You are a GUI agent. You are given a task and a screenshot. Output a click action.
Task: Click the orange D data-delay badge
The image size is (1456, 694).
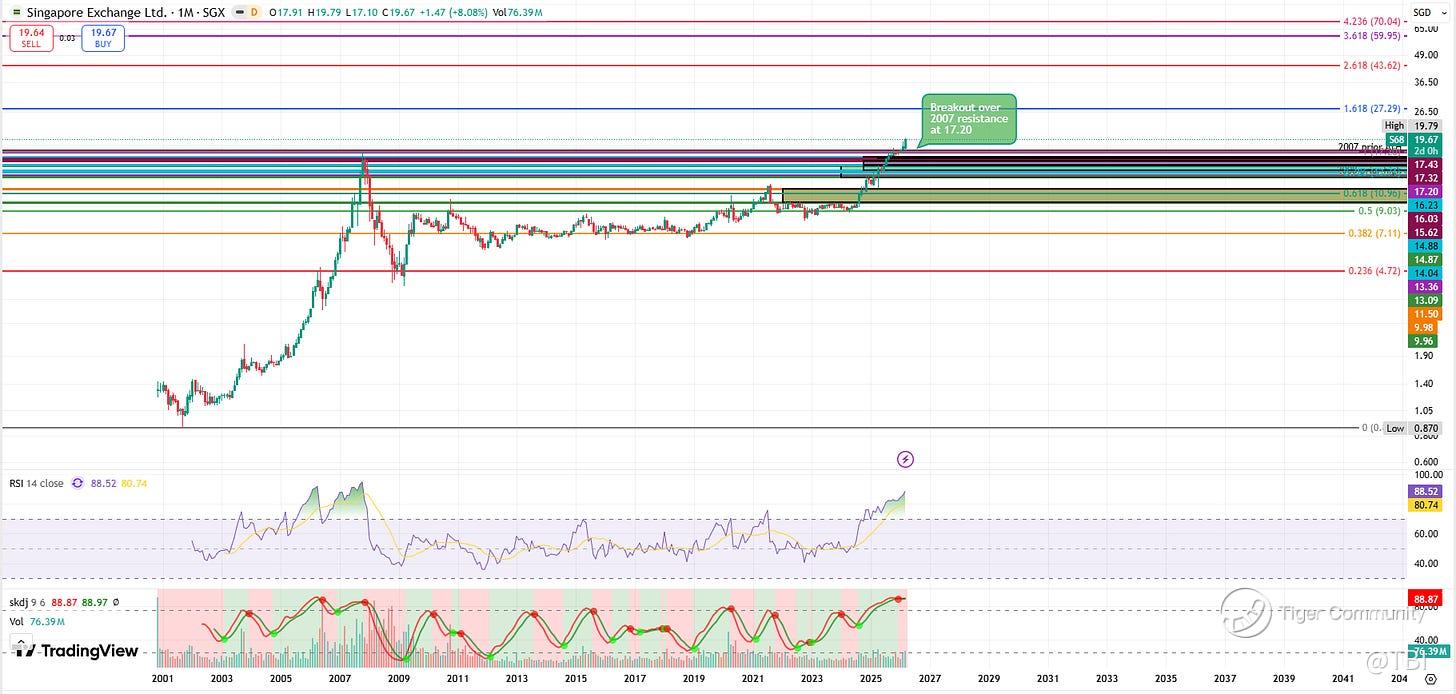pos(253,13)
